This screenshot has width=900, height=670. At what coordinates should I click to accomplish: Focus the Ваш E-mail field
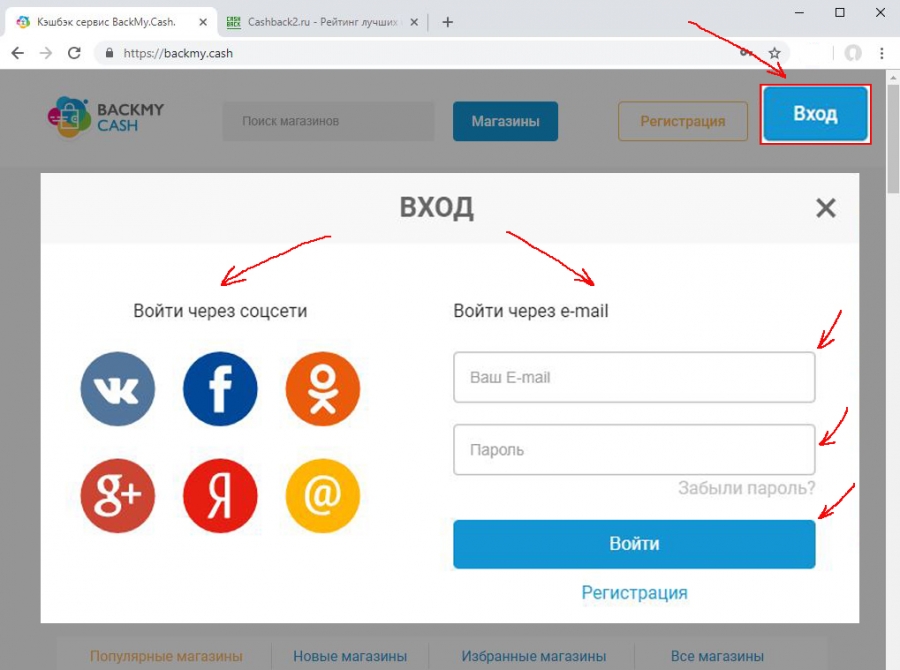[634, 377]
